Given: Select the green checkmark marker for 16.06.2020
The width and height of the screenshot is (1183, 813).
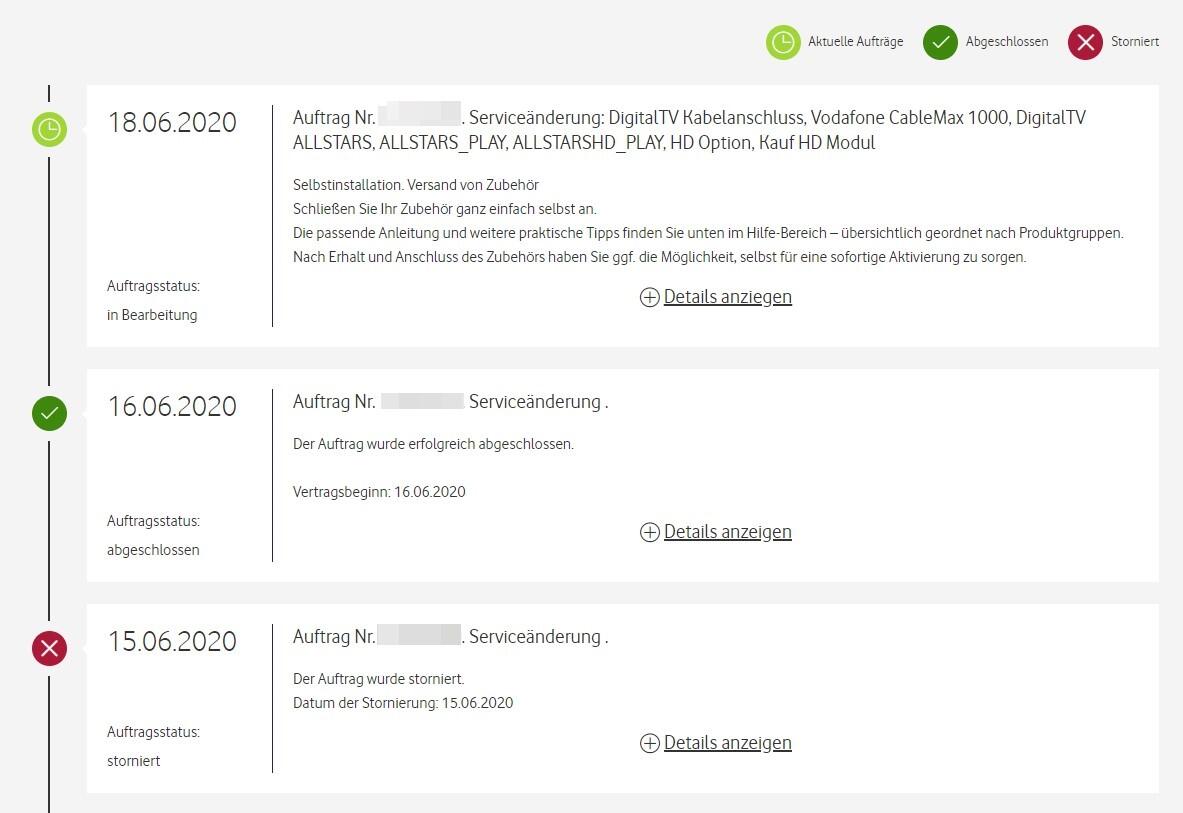Looking at the screenshot, I should [x=49, y=413].
